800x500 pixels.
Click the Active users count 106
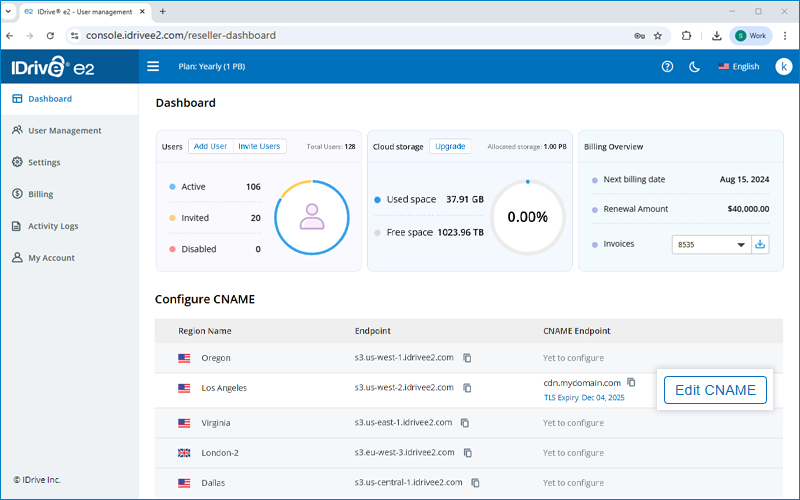(x=253, y=187)
